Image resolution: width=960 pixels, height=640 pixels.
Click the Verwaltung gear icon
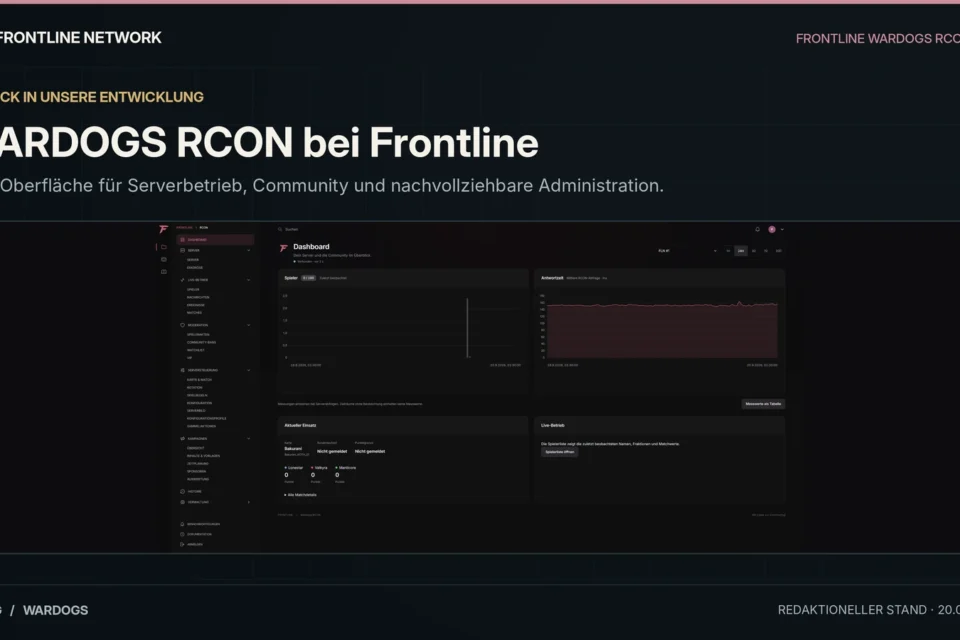click(182, 502)
